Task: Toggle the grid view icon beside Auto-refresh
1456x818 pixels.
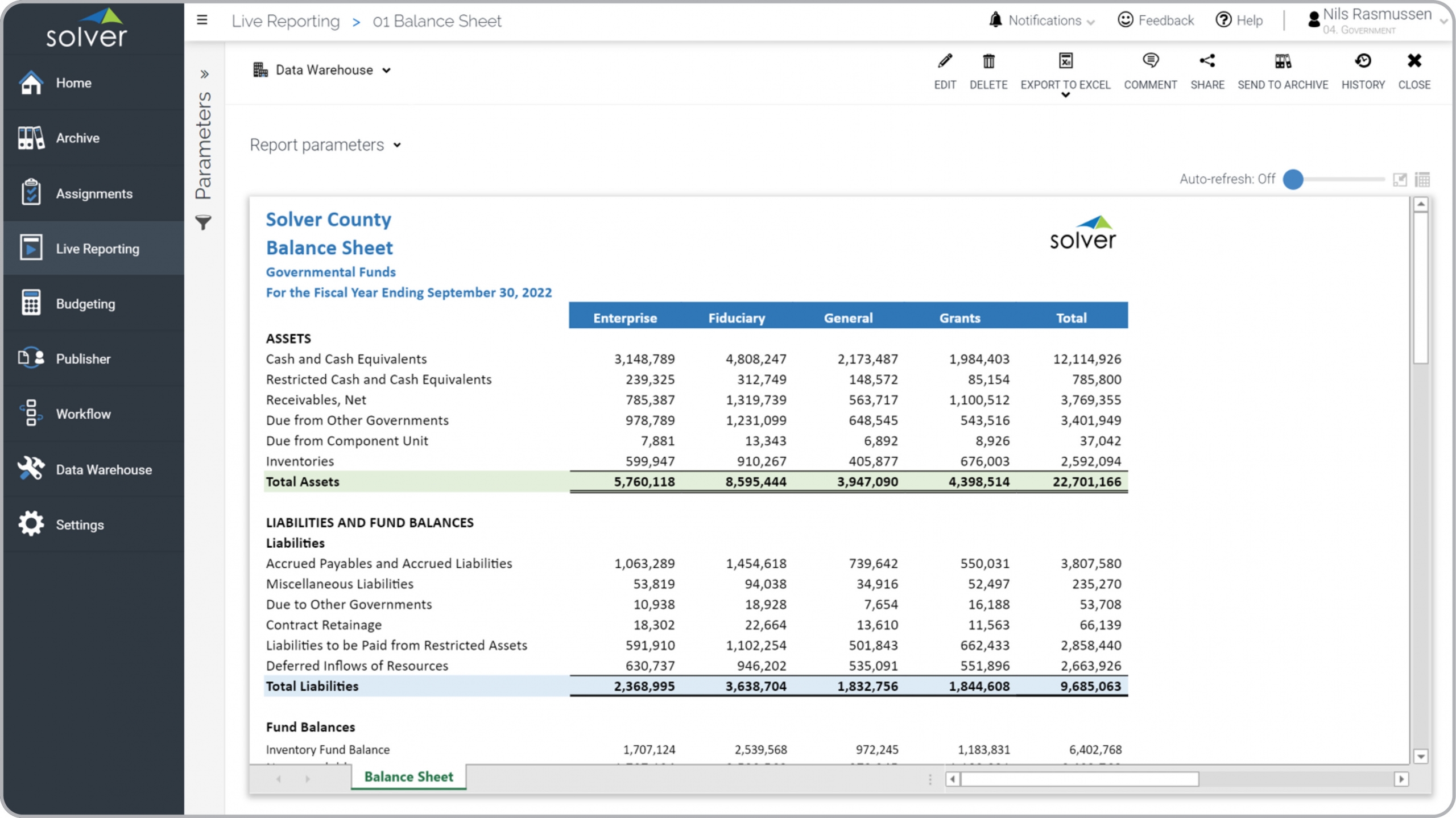Action: click(1422, 180)
